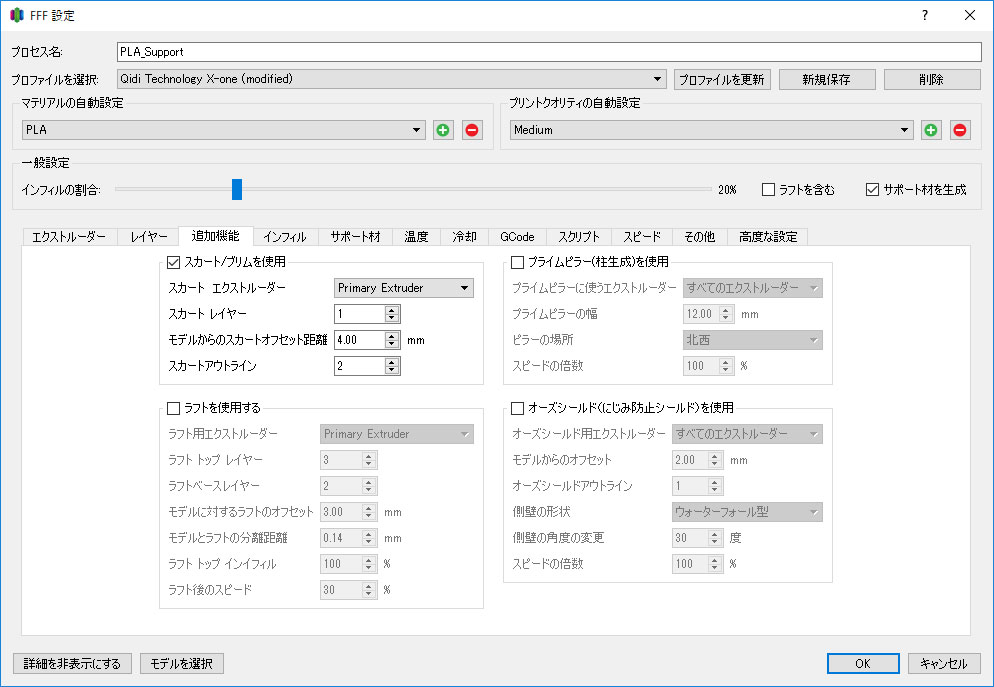Image resolution: width=994 pixels, height=687 pixels.
Task: Toggle スカート/ブリムを使用 checkbox
Action: (174, 263)
